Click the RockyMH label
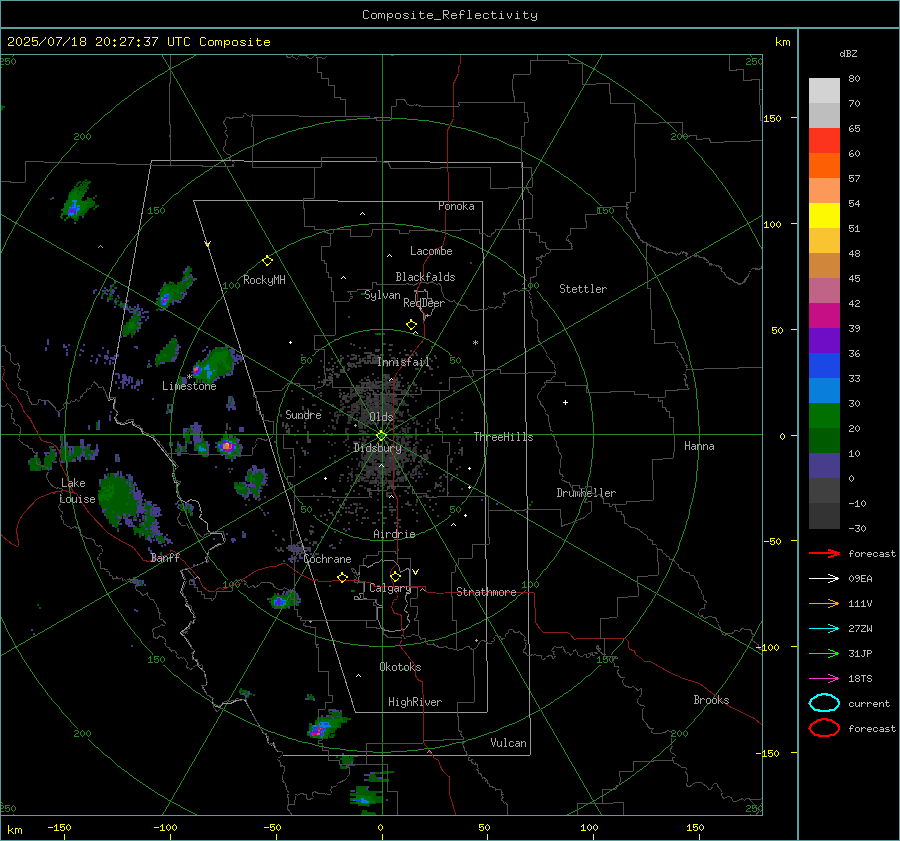This screenshot has width=900, height=841. (264, 280)
